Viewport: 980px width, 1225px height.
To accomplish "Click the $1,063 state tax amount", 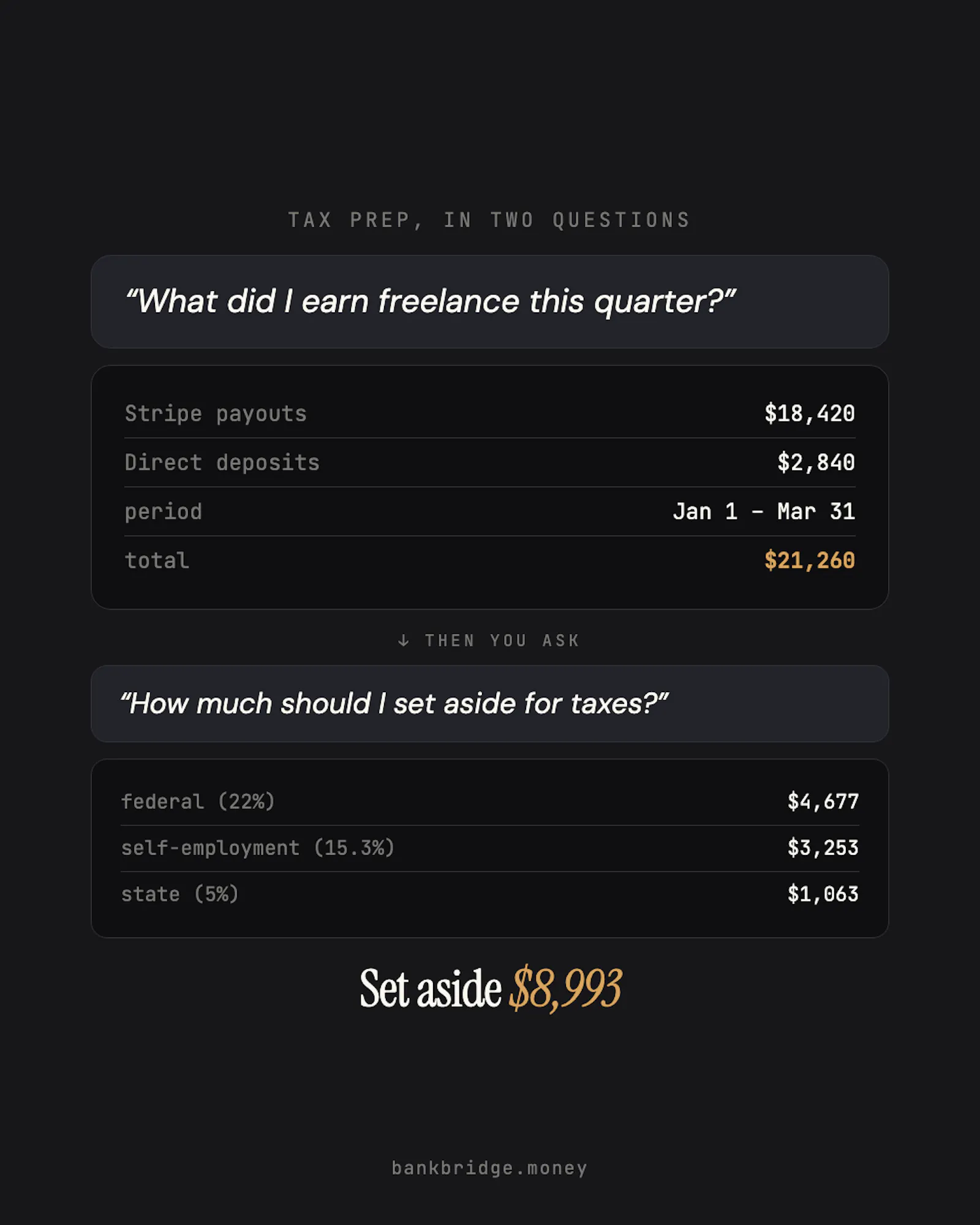I will point(823,894).
